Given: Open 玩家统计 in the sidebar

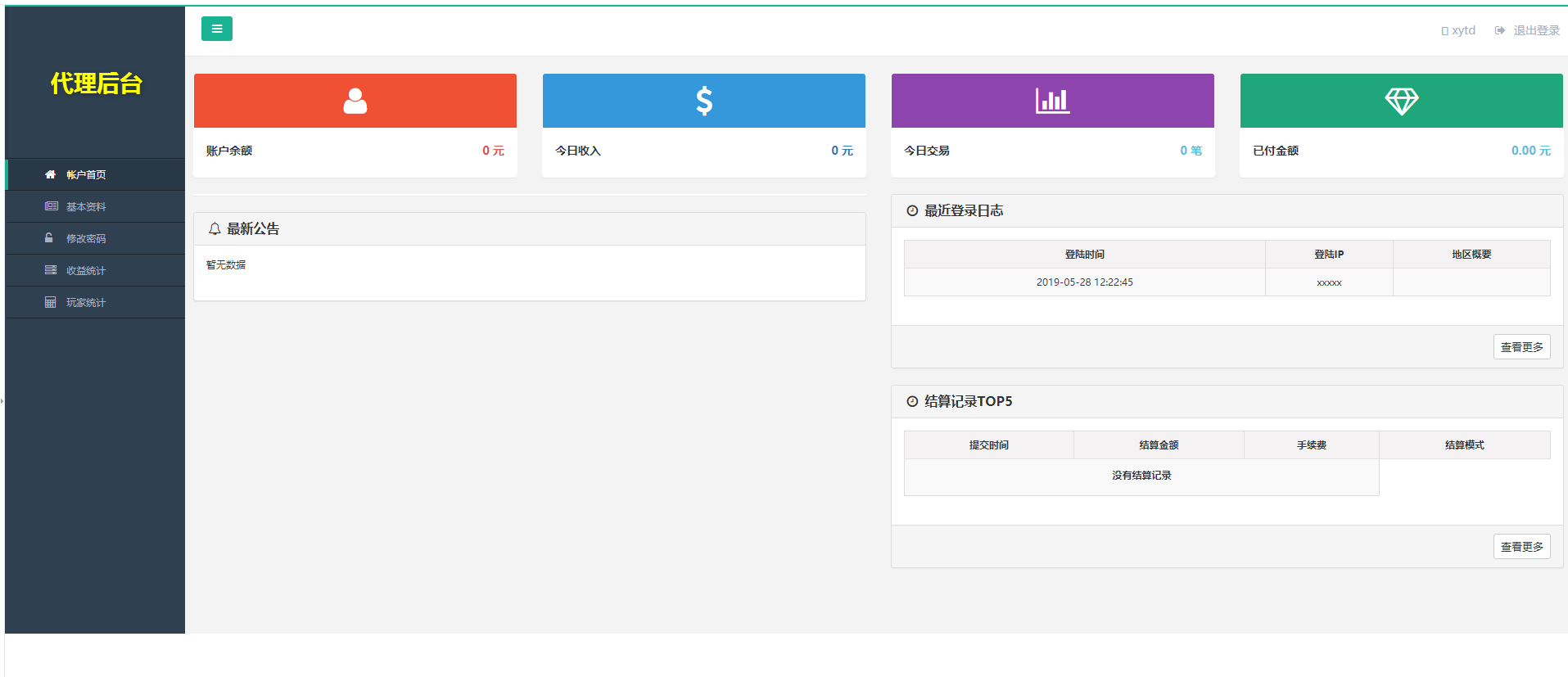Looking at the screenshot, I should pyautogui.click(x=85, y=302).
